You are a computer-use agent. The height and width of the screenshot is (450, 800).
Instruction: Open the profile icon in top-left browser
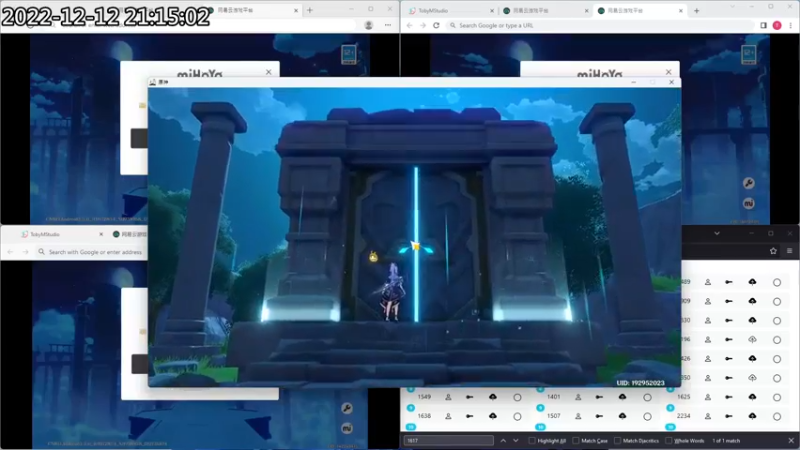[369, 25]
